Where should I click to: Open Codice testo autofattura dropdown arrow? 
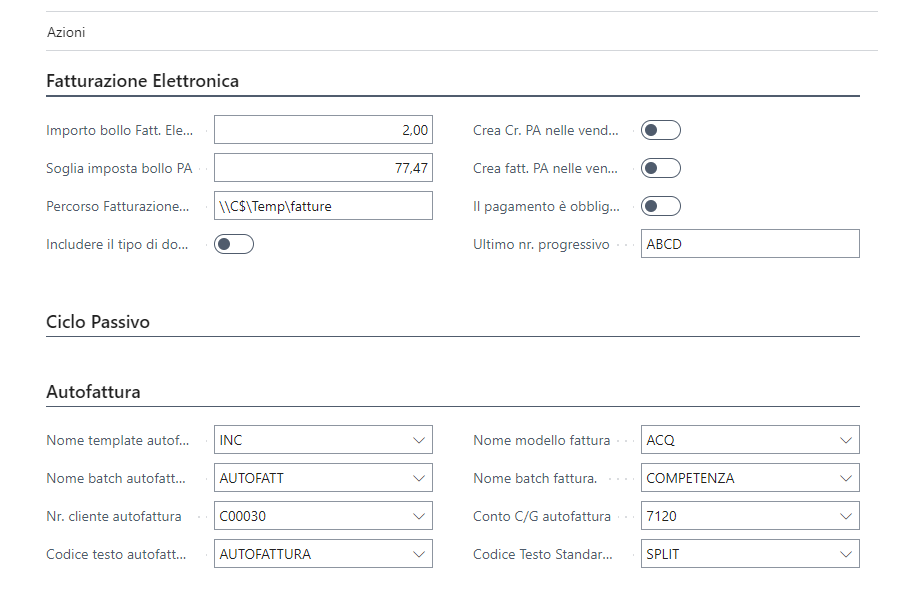pyautogui.click(x=419, y=554)
